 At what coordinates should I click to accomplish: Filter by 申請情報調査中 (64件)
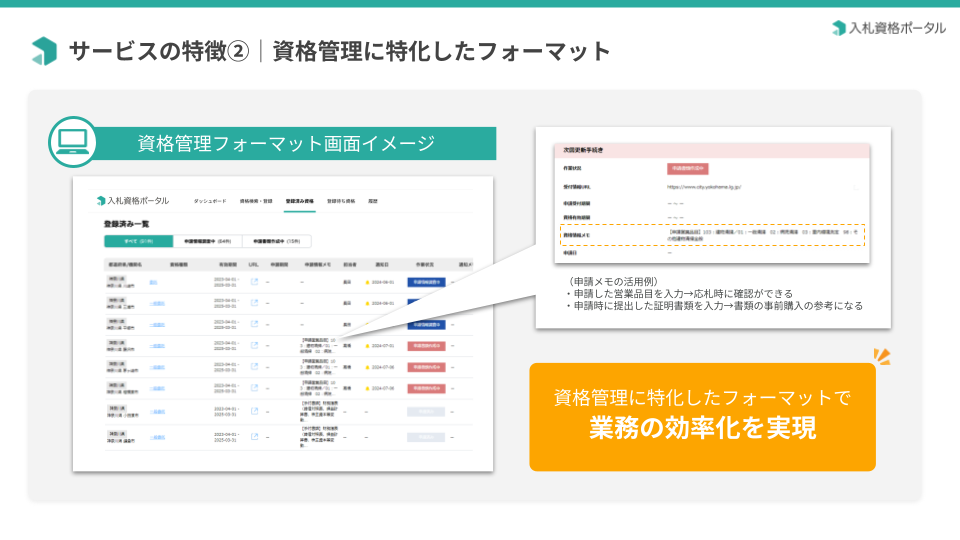click(x=208, y=241)
